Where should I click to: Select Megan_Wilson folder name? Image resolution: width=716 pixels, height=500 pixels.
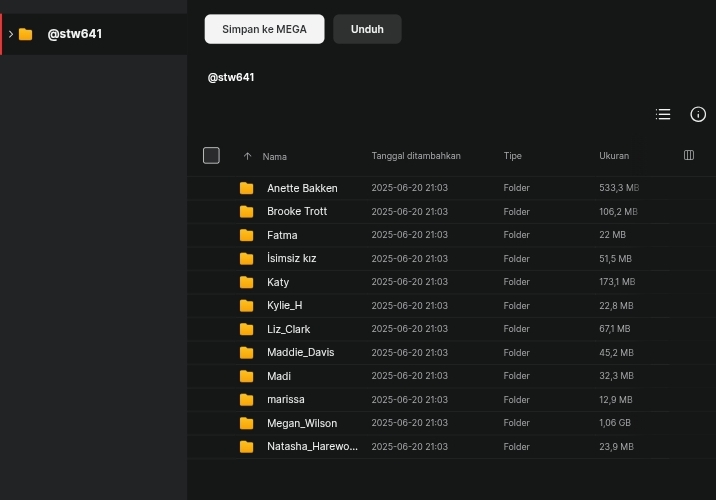302,423
